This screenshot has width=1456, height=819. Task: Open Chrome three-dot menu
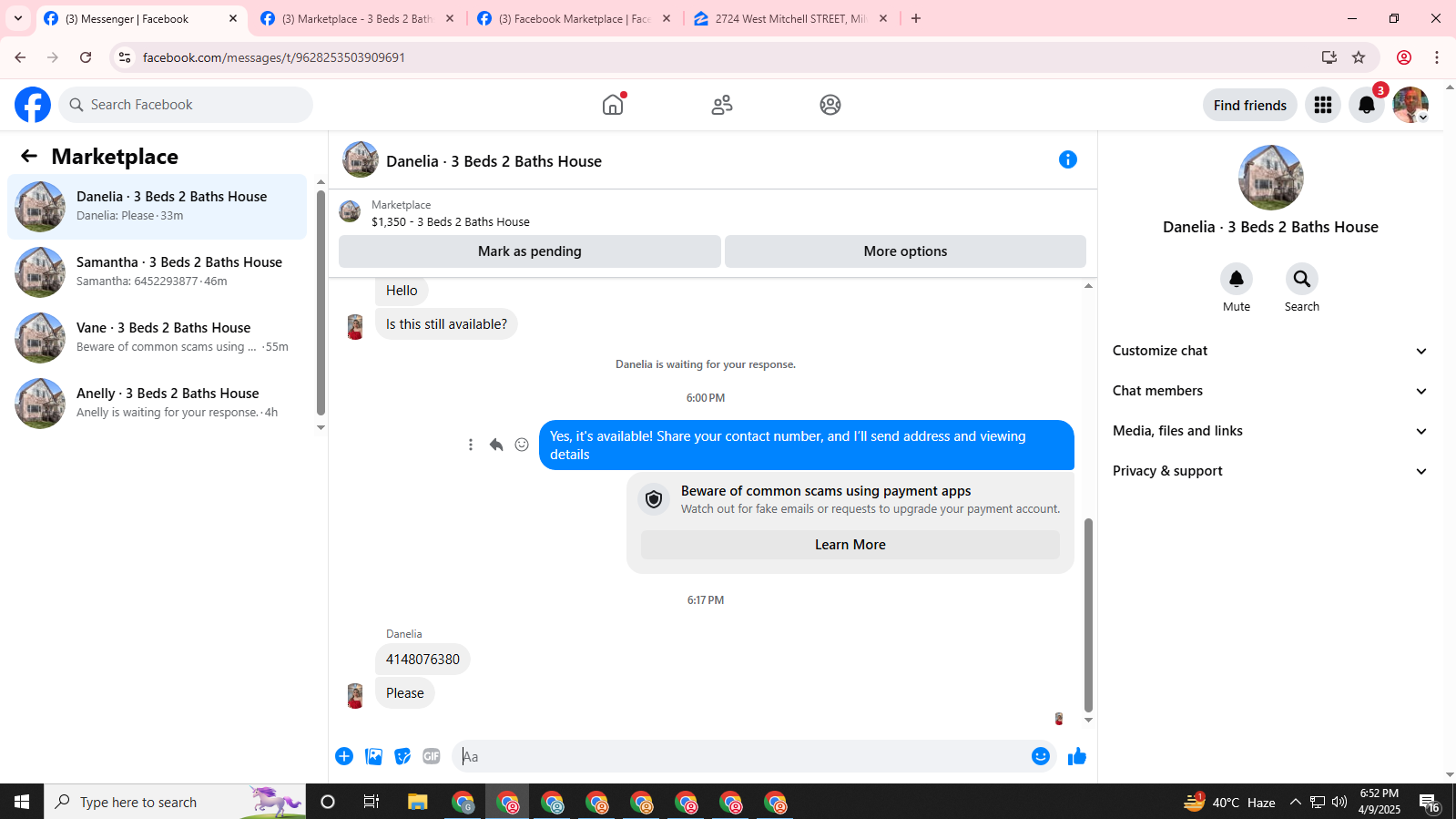point(1437,57)
